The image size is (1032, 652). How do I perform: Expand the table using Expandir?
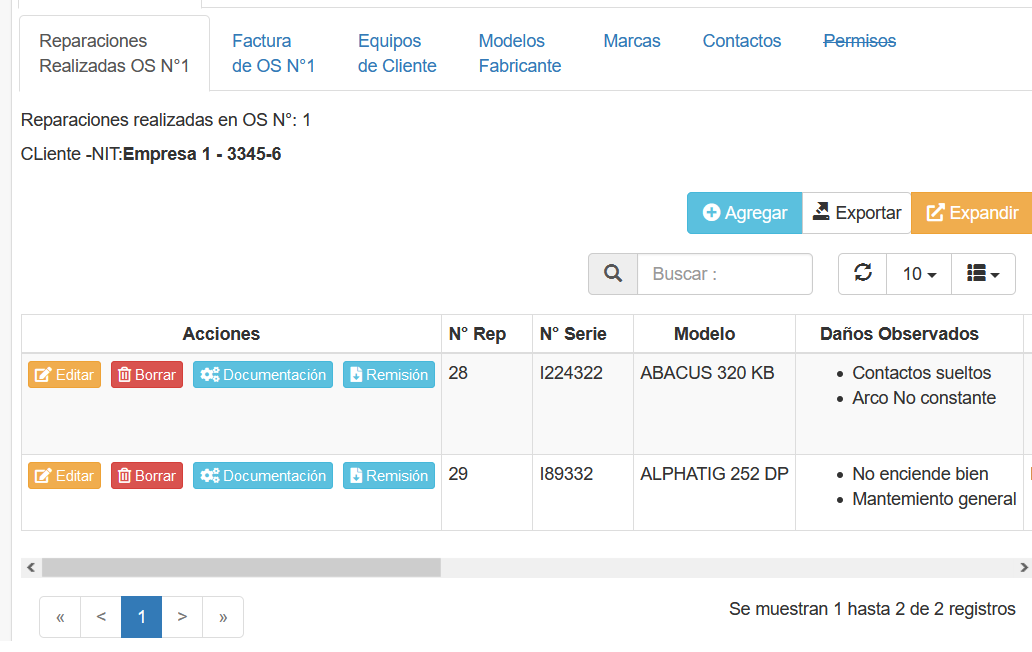[971, 213]
